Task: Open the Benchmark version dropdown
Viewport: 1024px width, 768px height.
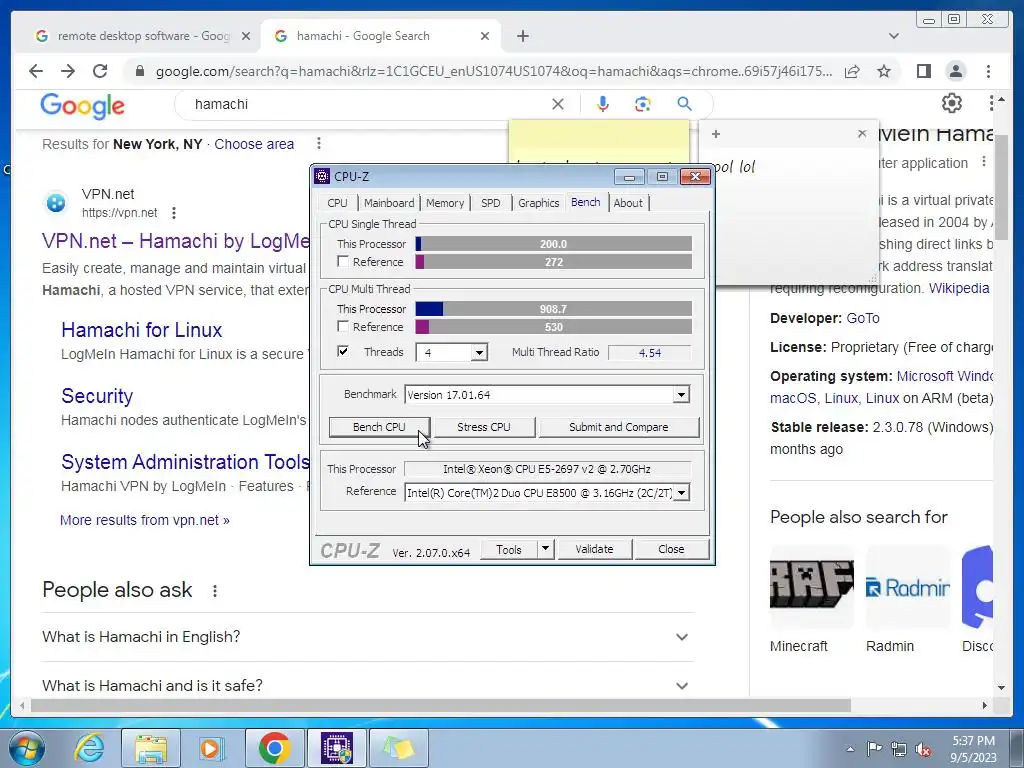Action: pyautogui.click(x=681, y=394)
